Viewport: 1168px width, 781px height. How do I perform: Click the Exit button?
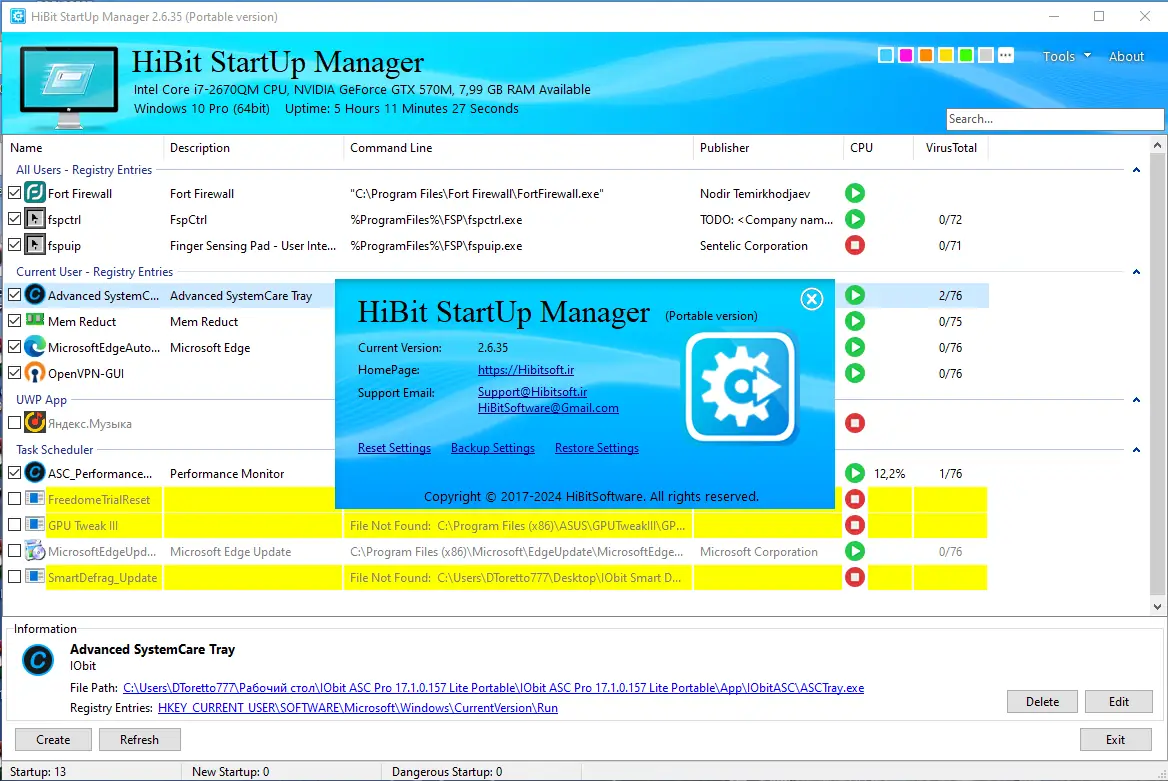(x=1115, y=739)
